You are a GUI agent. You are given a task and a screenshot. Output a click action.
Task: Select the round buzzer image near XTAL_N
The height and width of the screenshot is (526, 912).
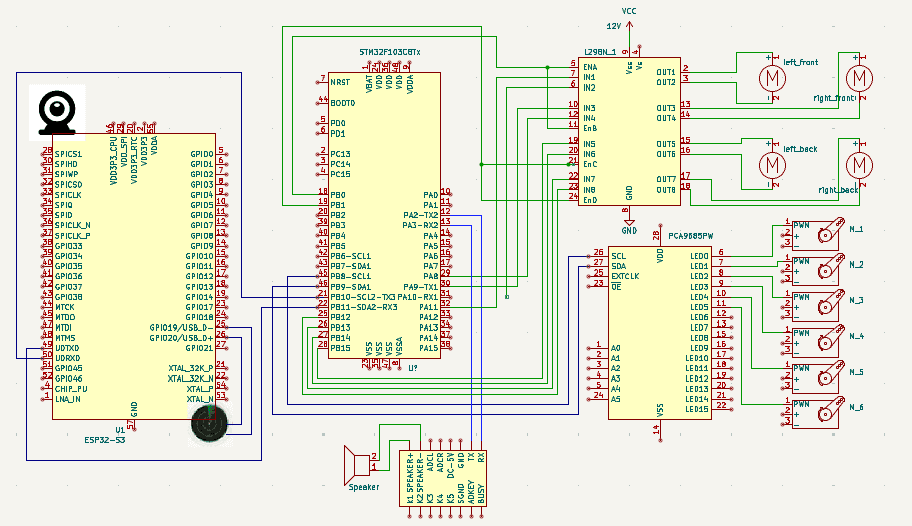(x=210, y=423)
